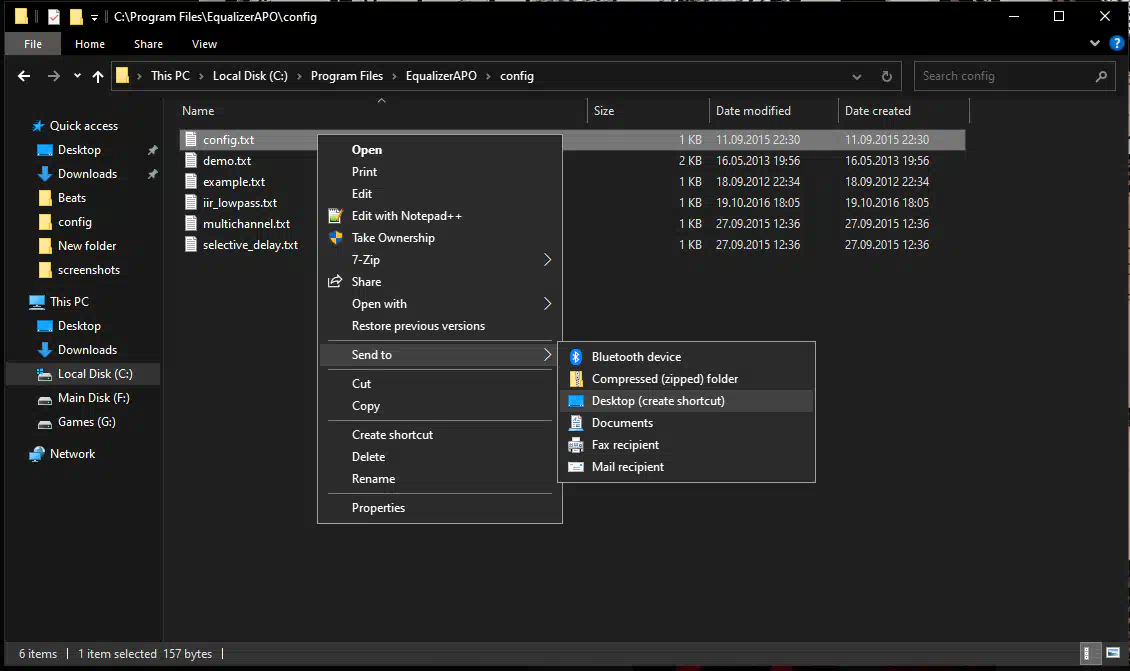Click the Documents icon in Send to submenu
The width and height of the screenshot is (1130, 671).
(x=576, y=423)
